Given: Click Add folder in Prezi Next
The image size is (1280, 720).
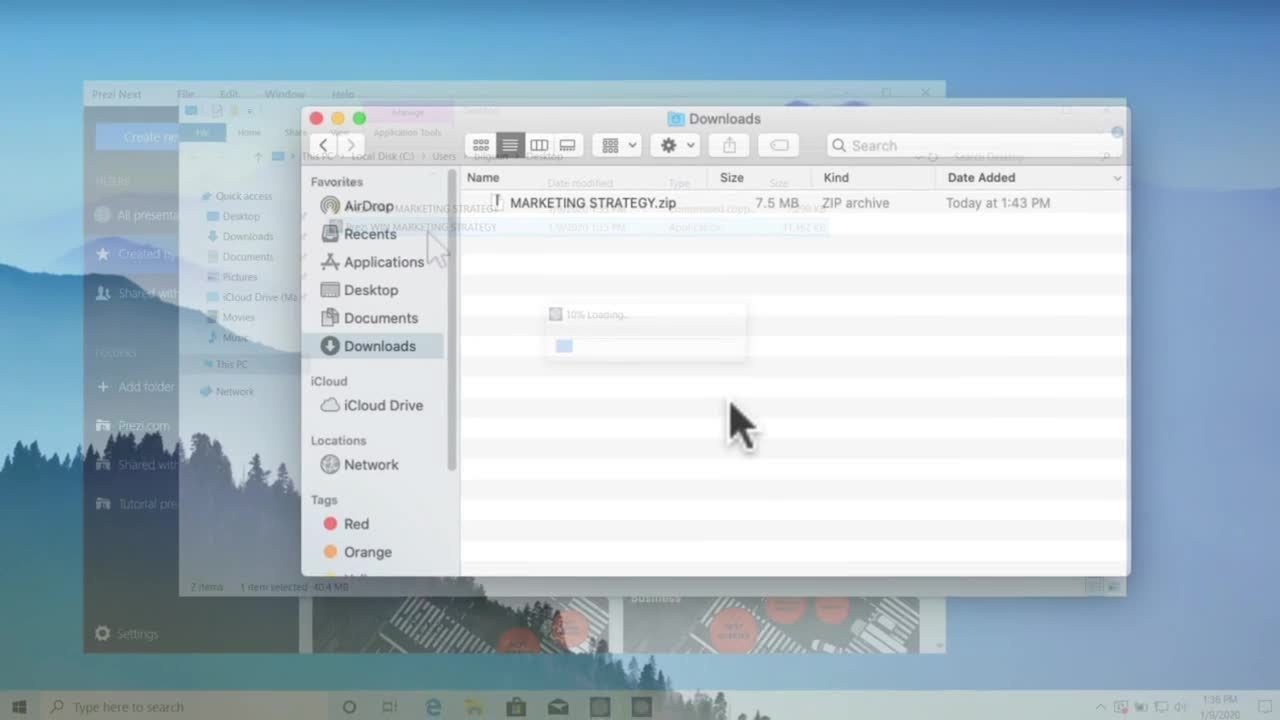Looking at the screenshot, I should pyautogui.click(x=136, y=387).
